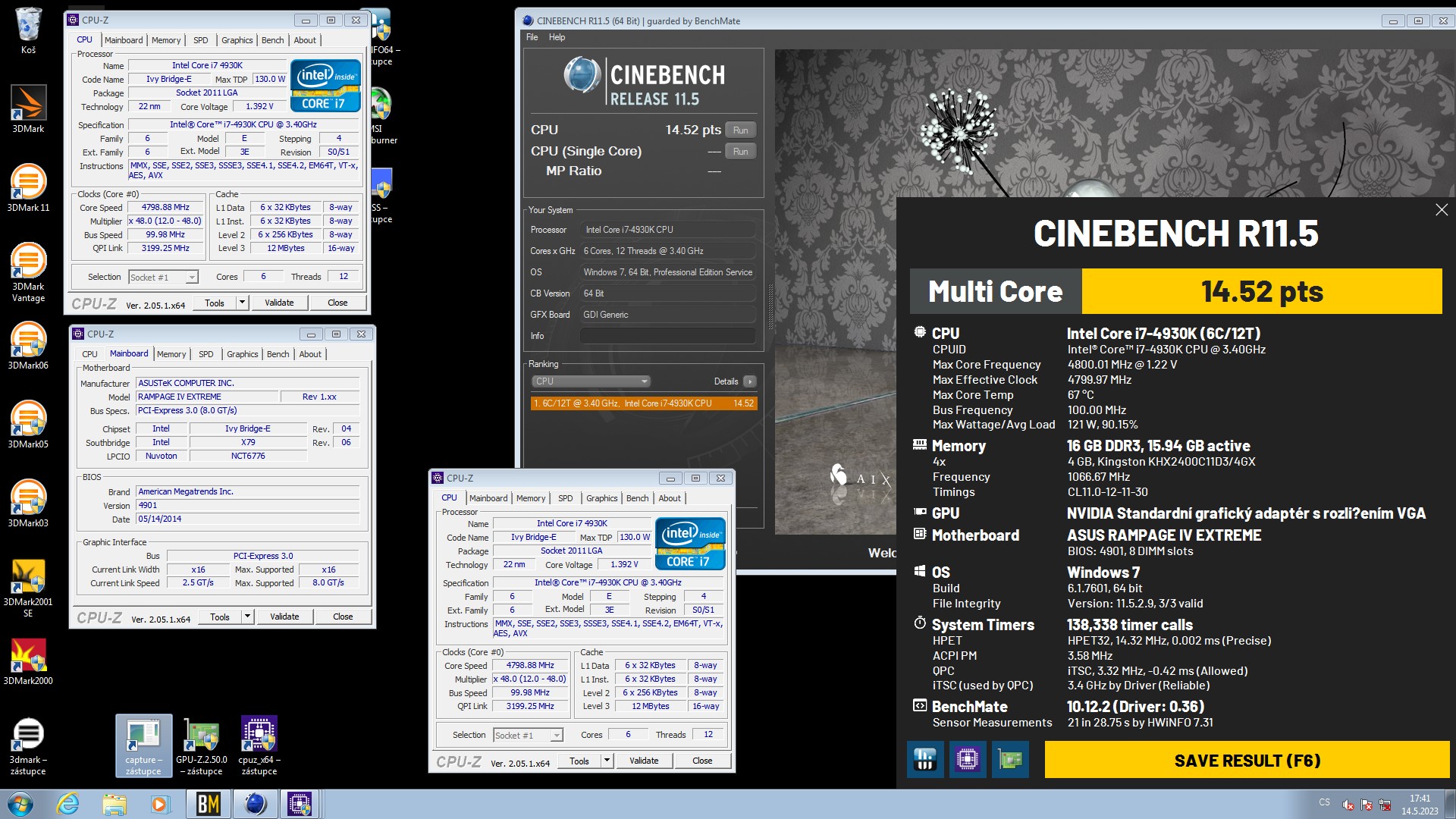
Task: Open the Tools dropdown arrow in top CPU-Z
Action: pos(242,303)
